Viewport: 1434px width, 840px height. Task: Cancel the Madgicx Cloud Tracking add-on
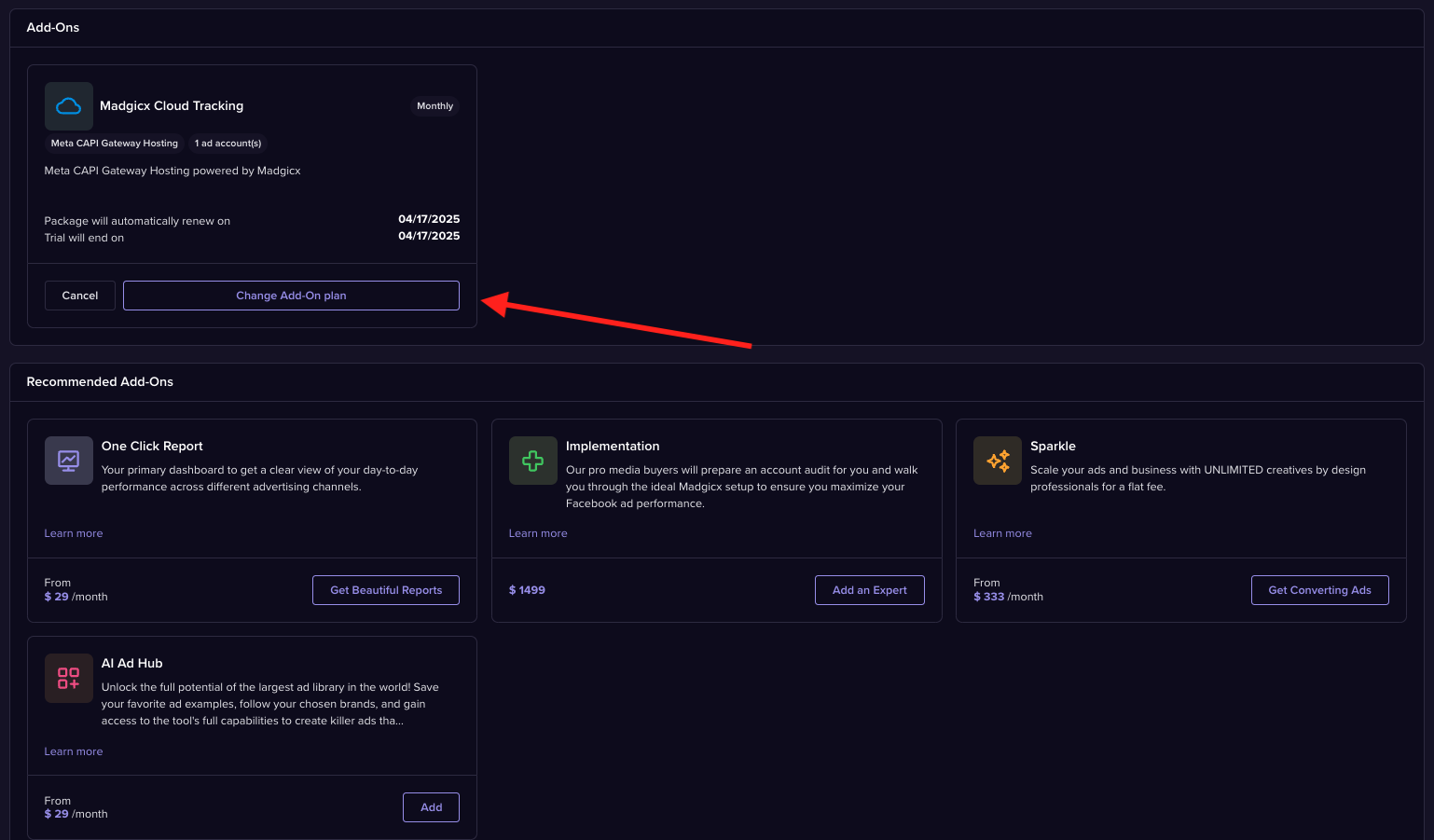coord(80,296)
